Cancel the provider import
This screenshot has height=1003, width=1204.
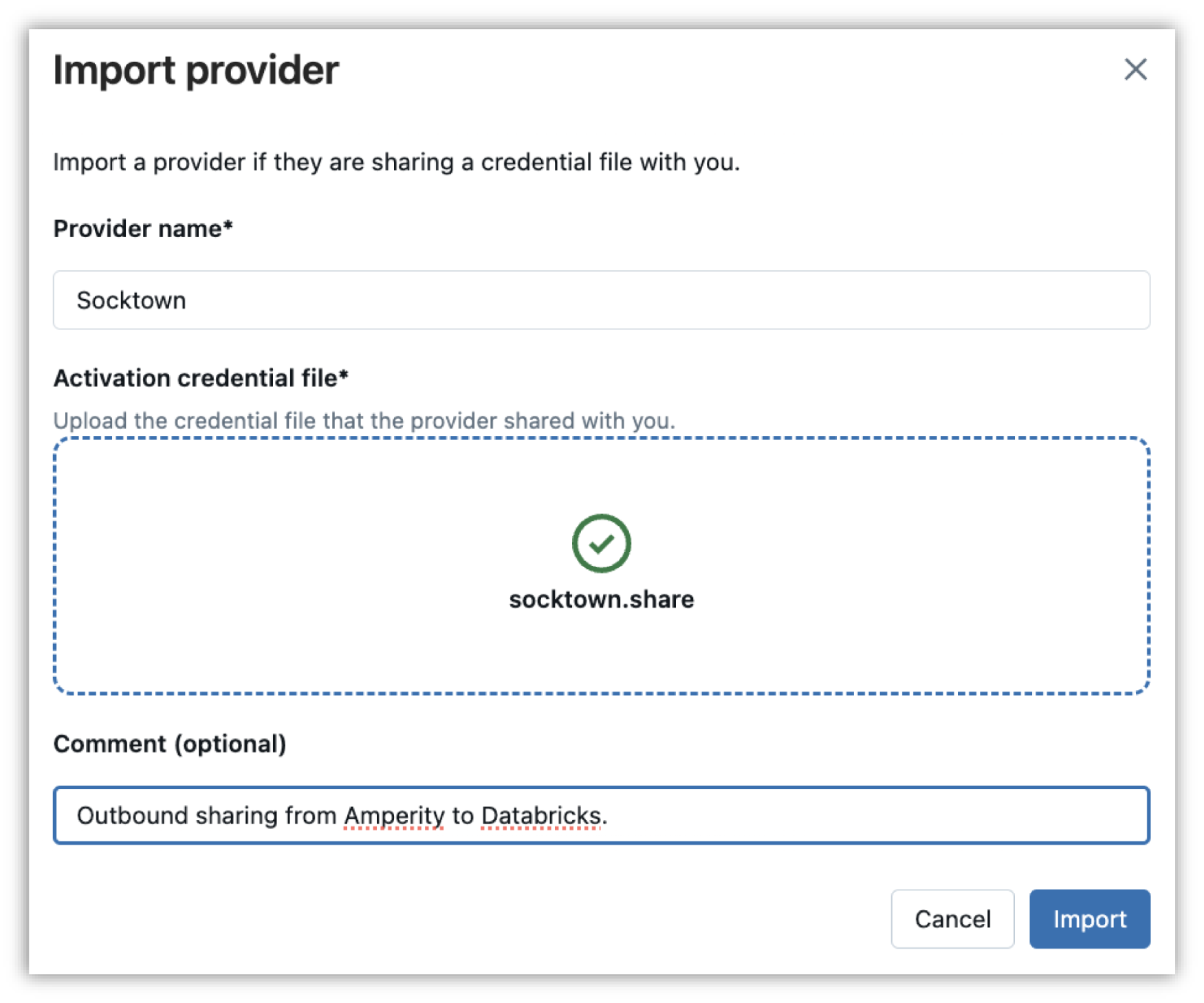[952, 918]
